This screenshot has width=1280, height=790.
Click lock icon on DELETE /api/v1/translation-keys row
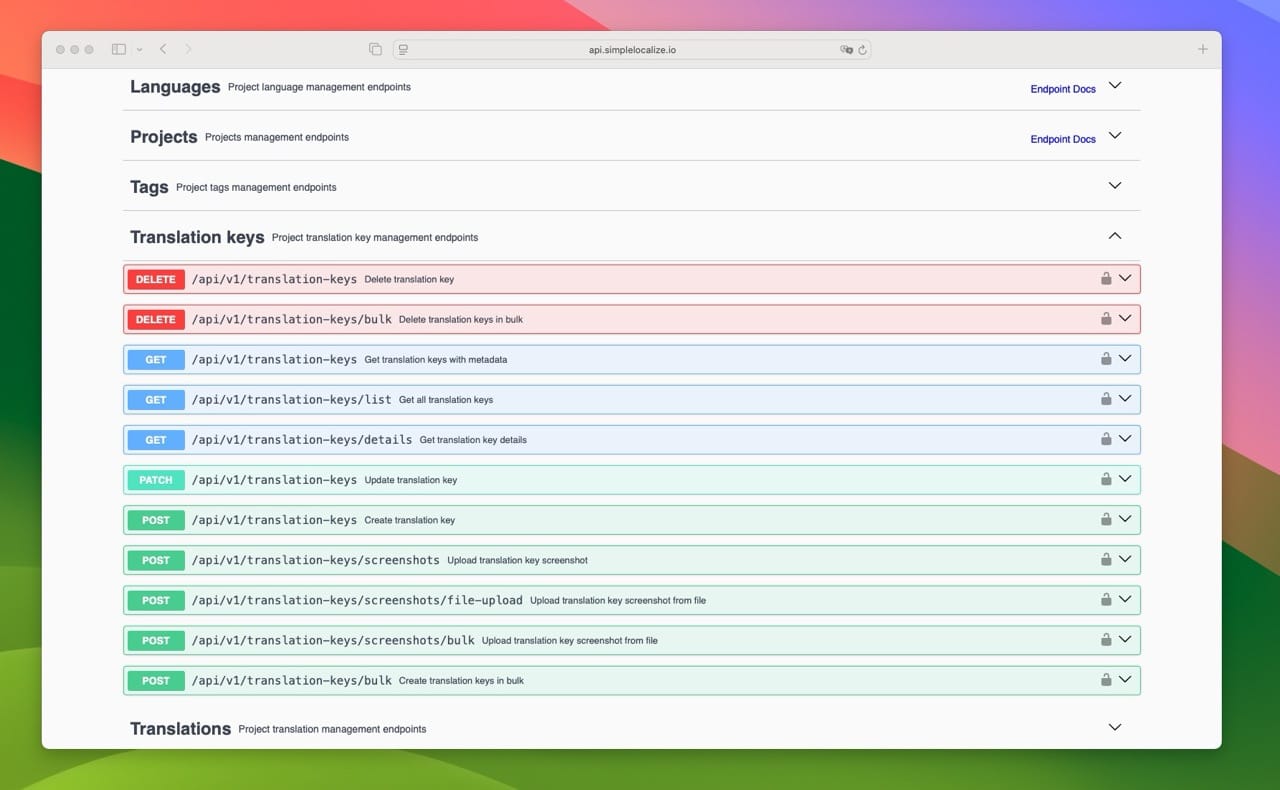tap(1106, 279)
